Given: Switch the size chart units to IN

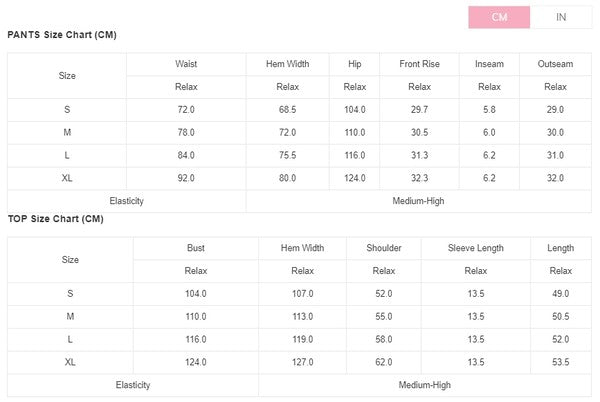Looking at the screenshot, I should click(561, 17).
